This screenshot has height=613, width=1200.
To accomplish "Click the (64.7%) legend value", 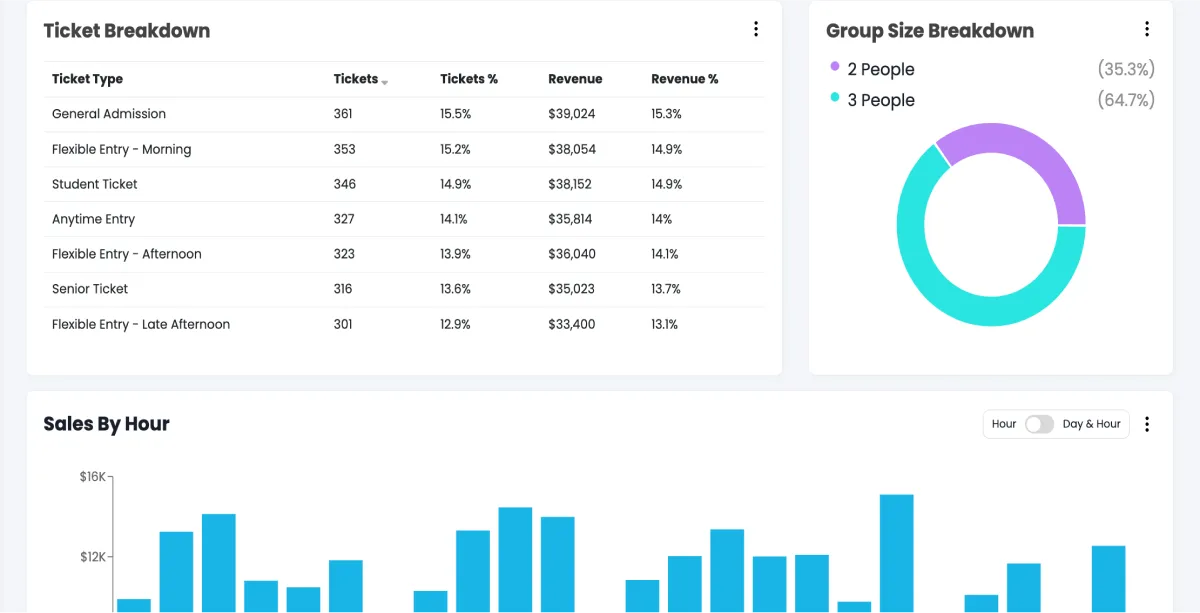I will click(x=1126, y=100).
